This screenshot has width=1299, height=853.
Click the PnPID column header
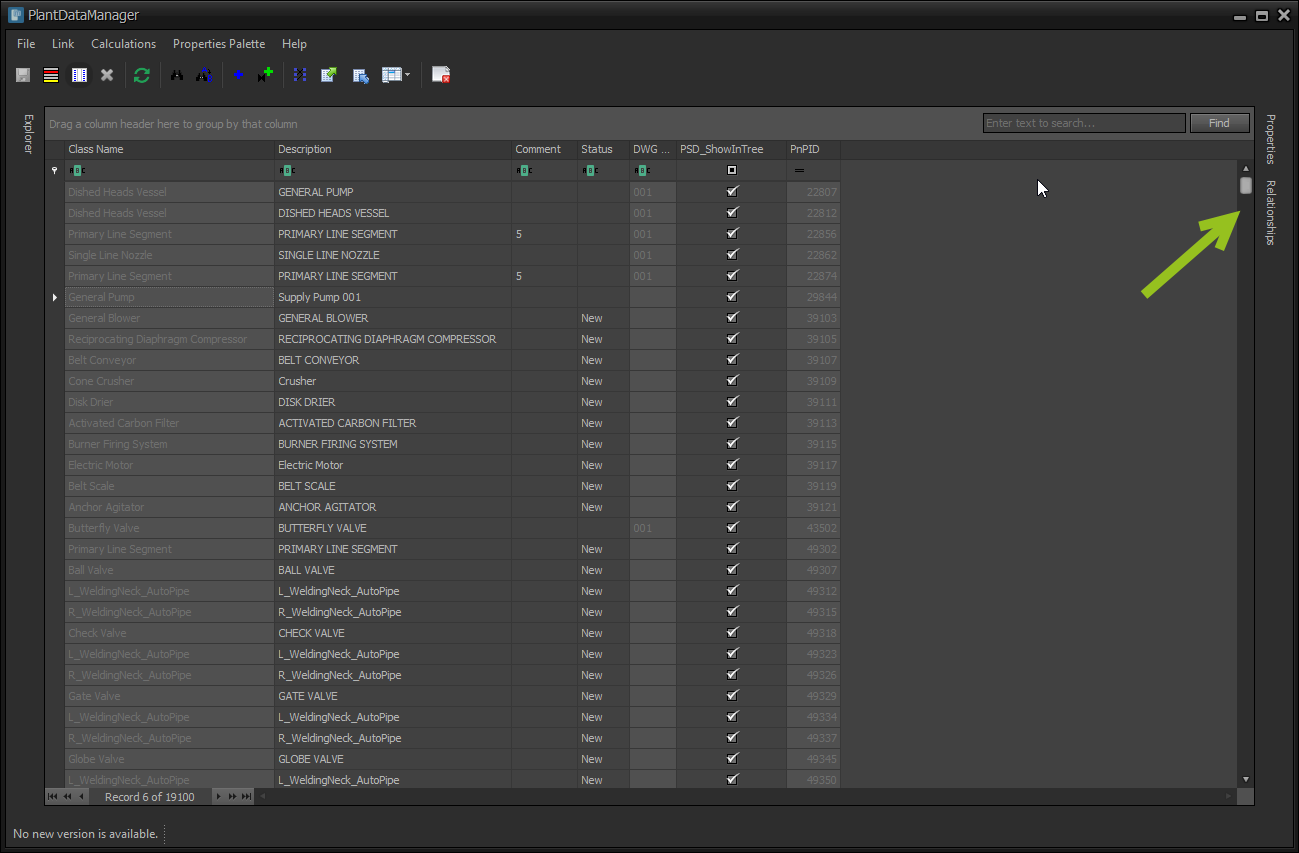click(x=813, y=149)
